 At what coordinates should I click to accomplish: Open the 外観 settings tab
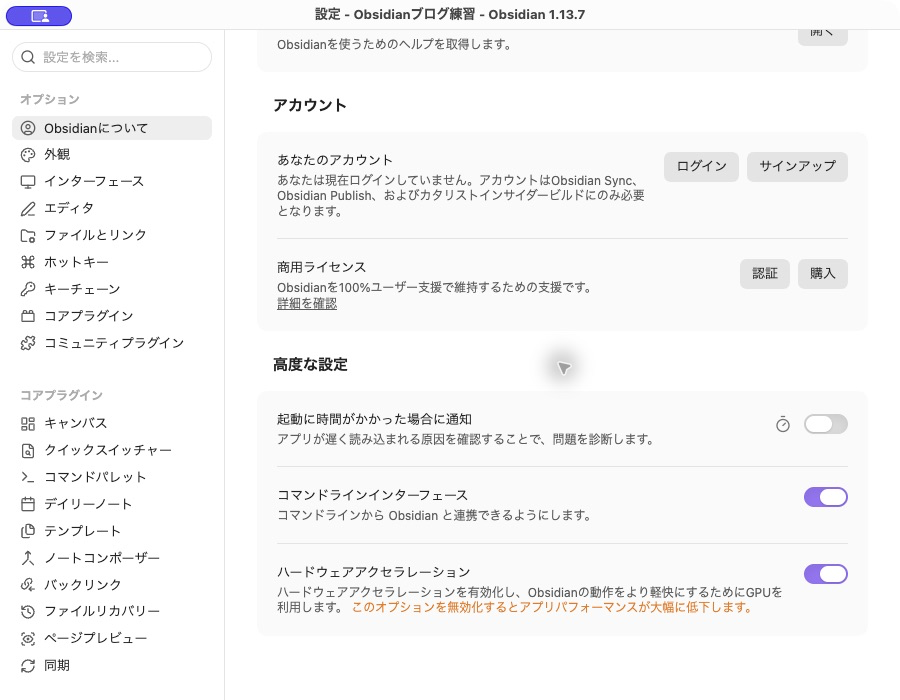click(112, 155)
